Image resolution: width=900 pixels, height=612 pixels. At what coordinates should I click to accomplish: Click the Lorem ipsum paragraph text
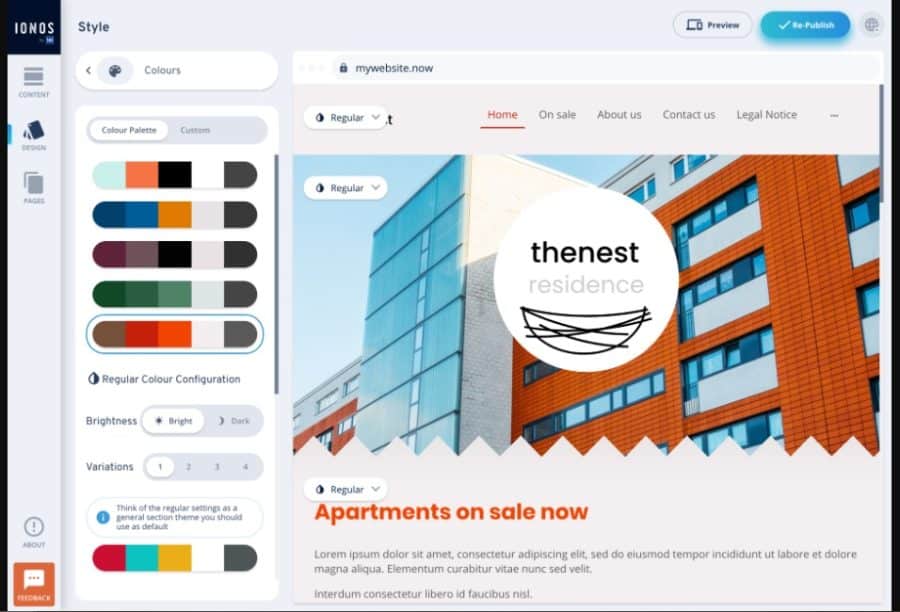pyautogui.click(x=585, y=561)
